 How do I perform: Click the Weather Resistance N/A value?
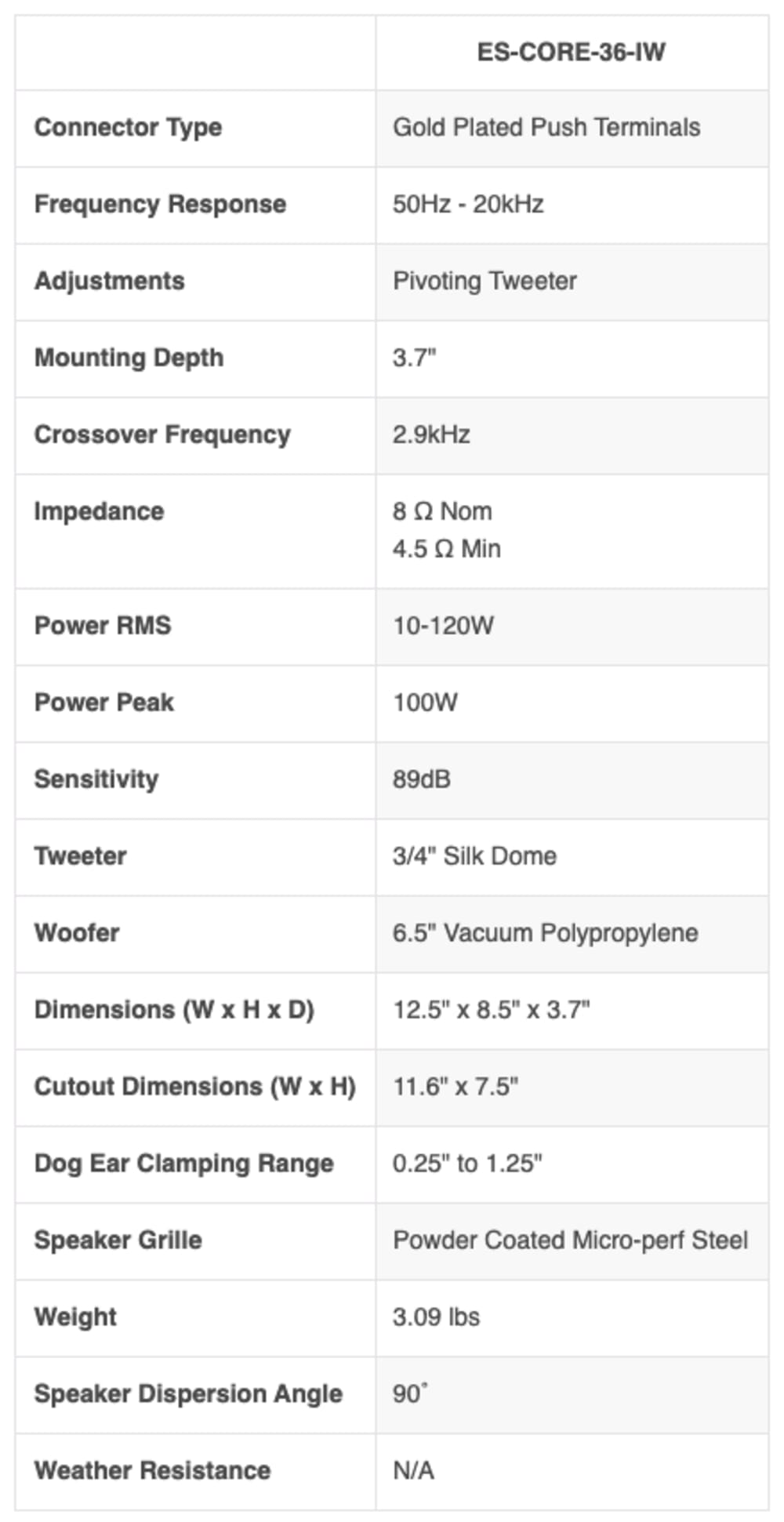[413, 1471]
